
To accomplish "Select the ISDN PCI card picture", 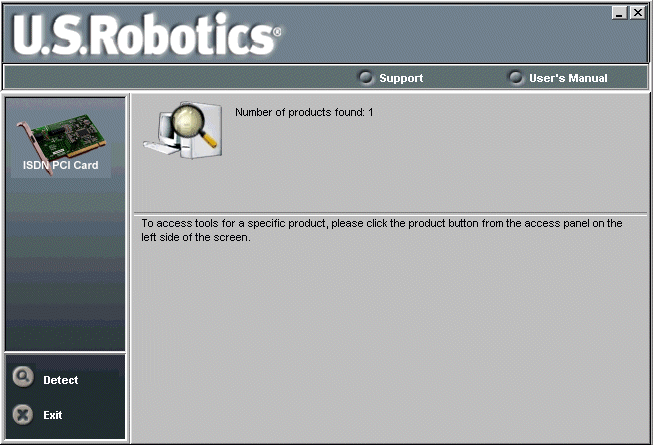I will [x=59, y=135].
